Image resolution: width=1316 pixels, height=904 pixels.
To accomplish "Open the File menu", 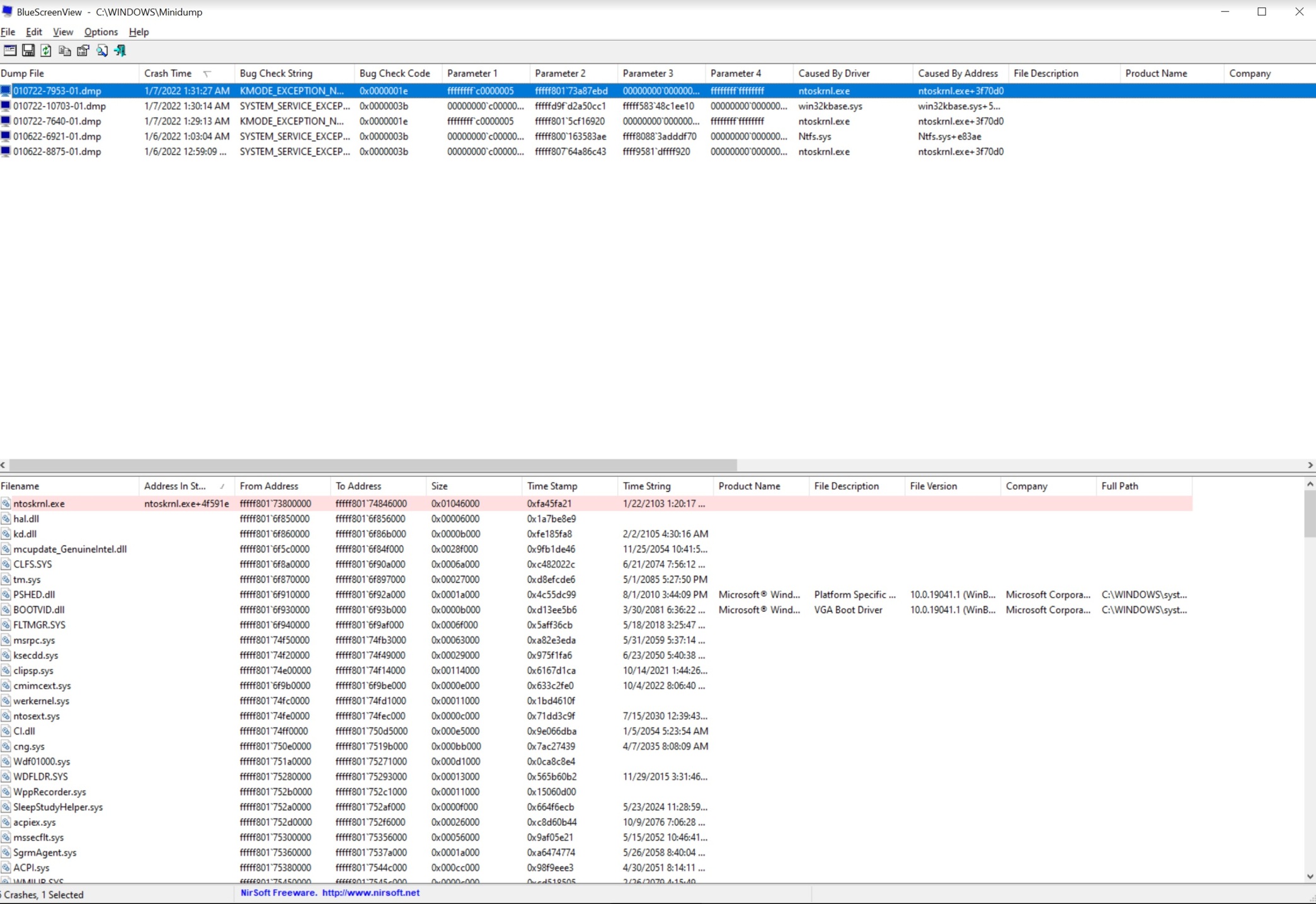I will 8,31.
